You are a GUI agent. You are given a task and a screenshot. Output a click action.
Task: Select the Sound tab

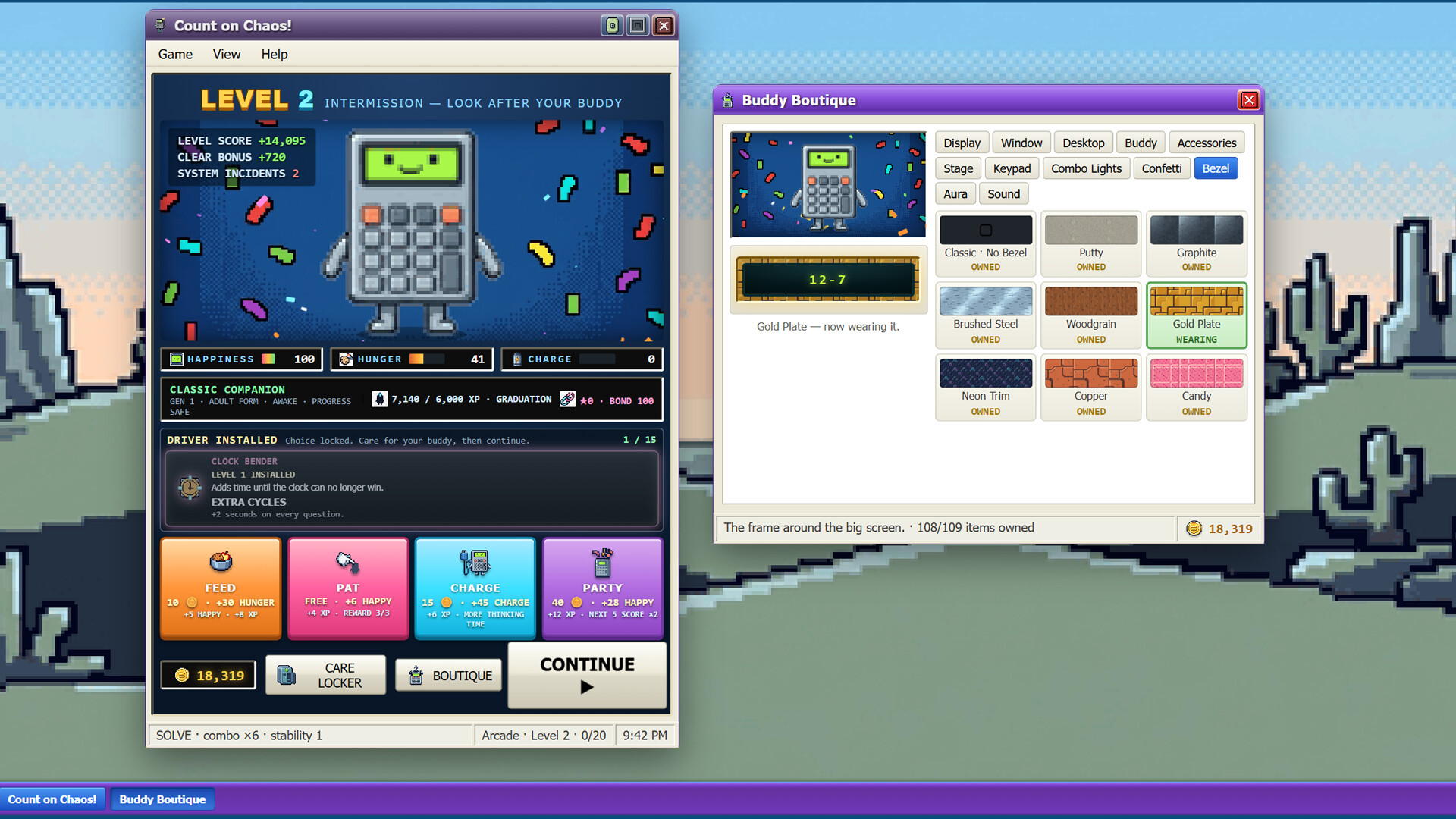coord(1003,193)
